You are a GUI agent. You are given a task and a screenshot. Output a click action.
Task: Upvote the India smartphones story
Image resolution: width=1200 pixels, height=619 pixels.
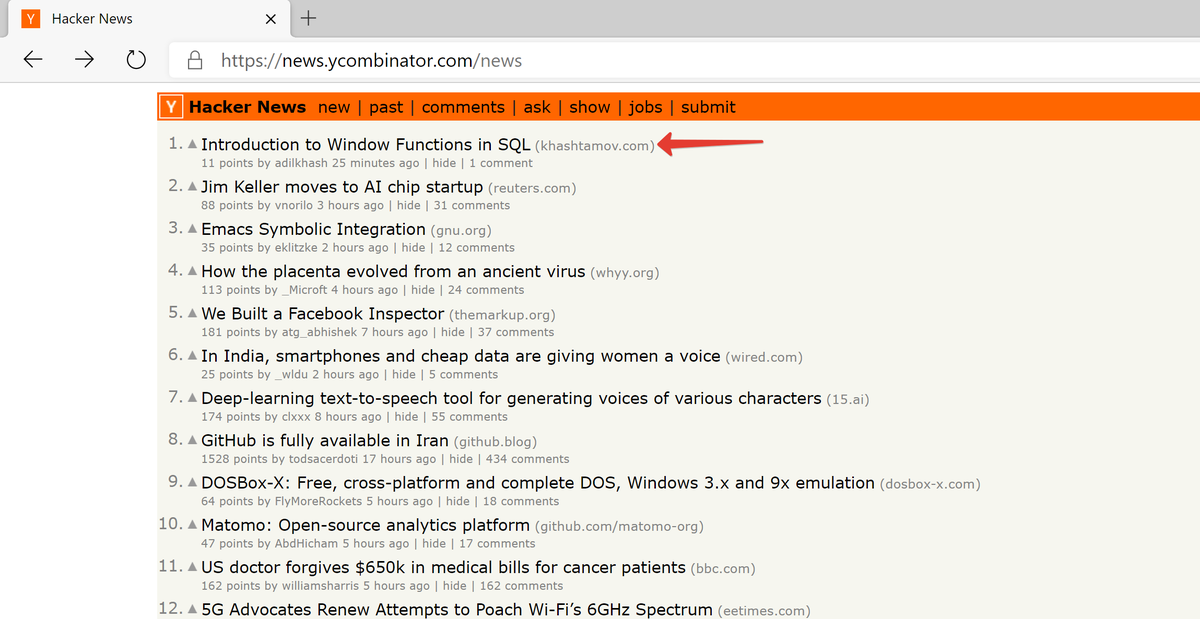point(192,356)
